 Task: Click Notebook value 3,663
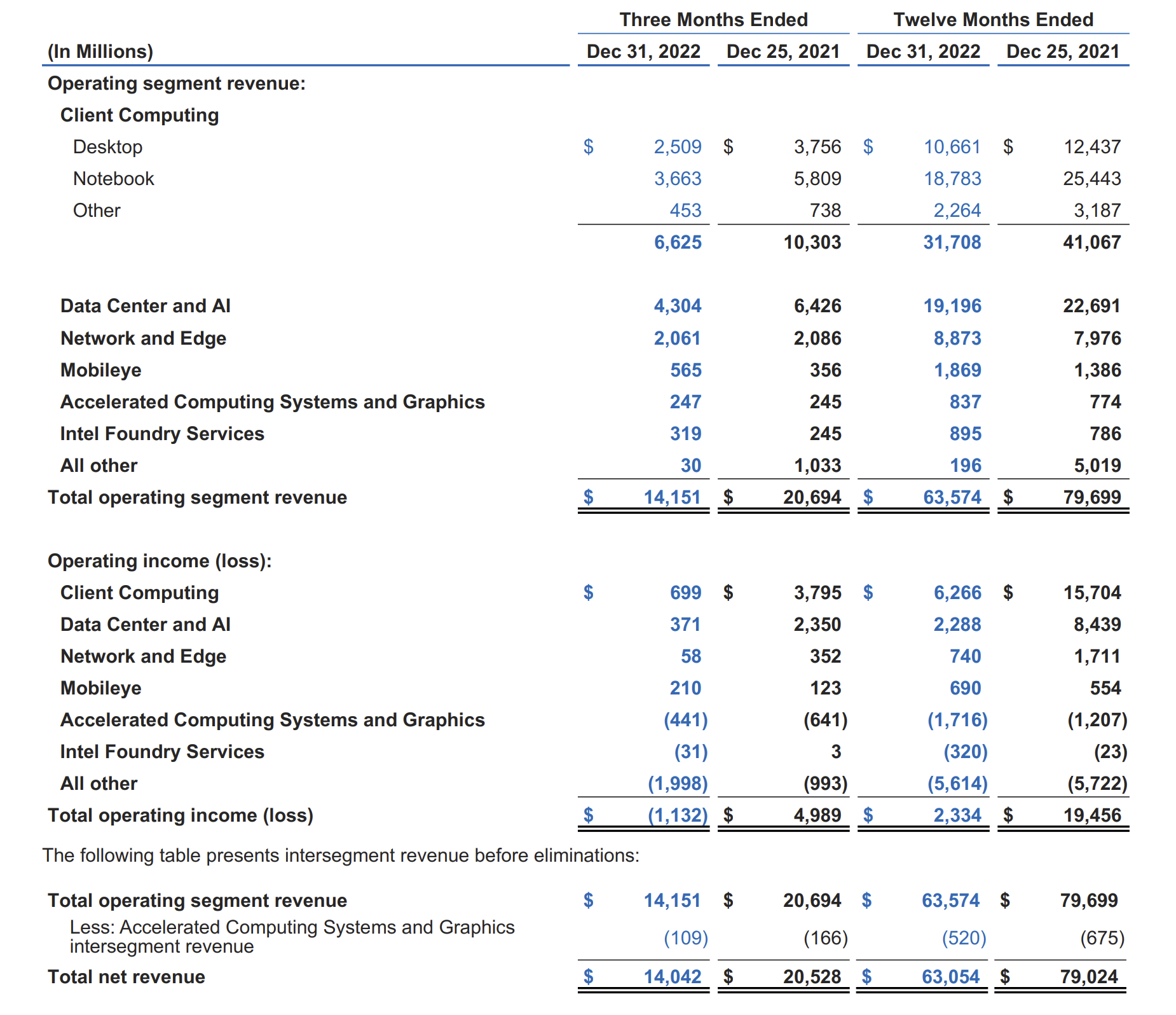point(678,179)
